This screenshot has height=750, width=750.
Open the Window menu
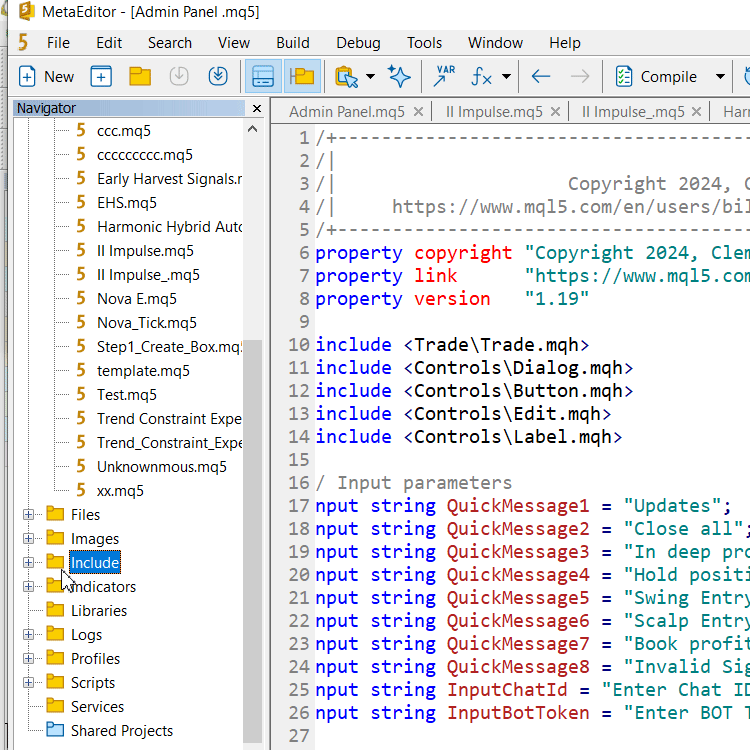pos(496,43)
